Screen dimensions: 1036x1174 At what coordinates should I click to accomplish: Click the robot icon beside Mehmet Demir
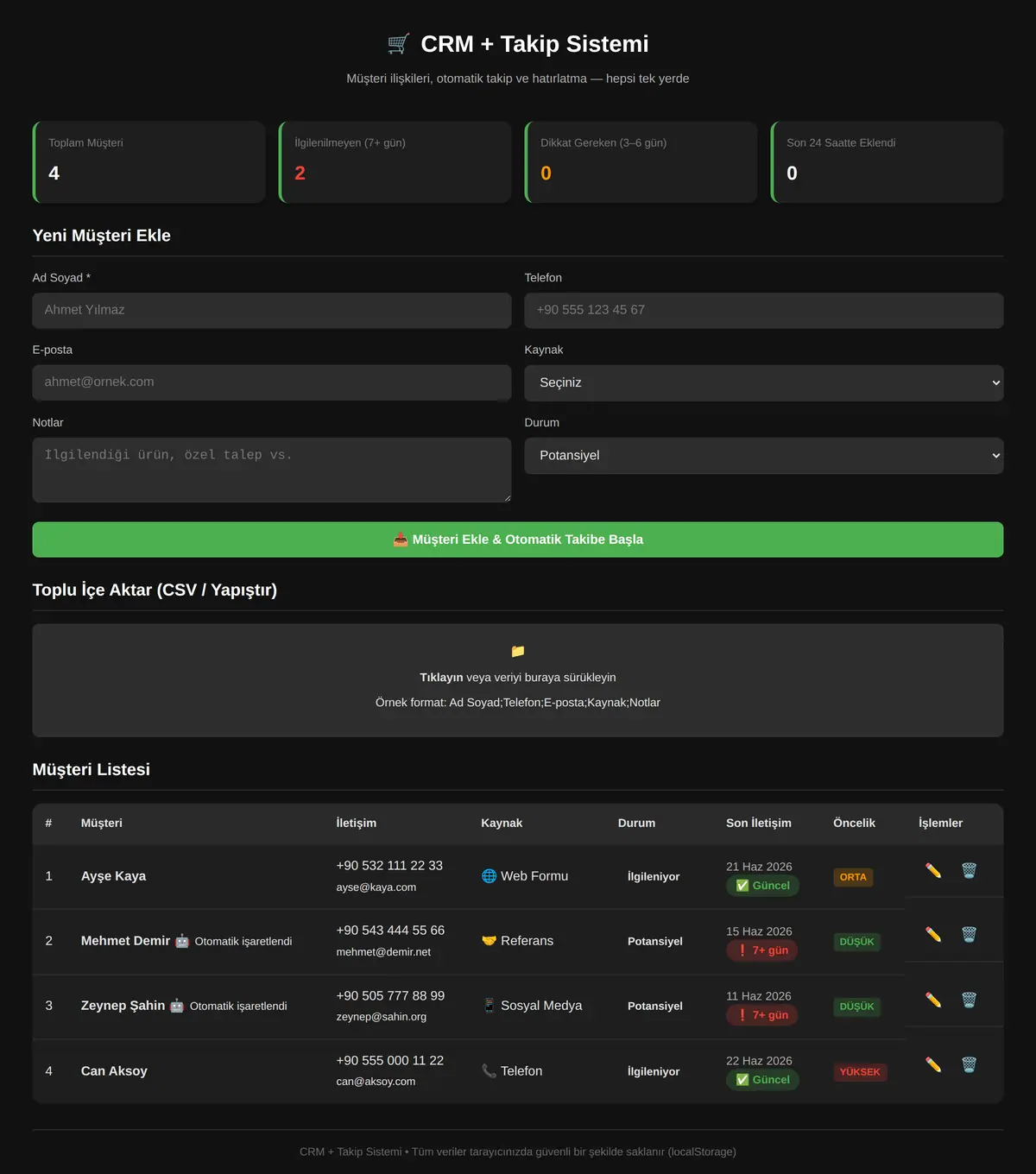pos(182,941)
